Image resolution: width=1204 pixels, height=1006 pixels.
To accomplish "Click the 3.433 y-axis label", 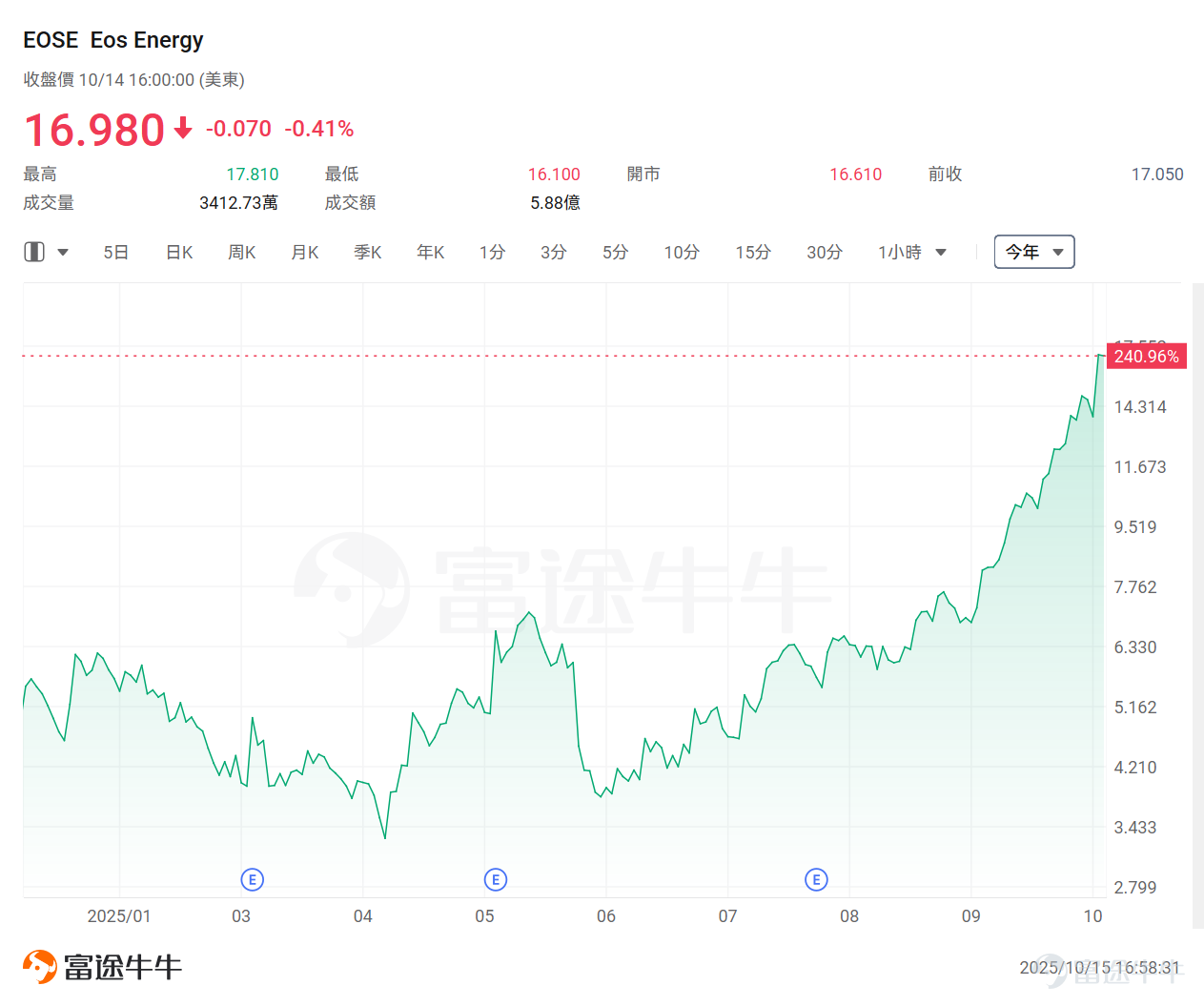I will point(1135,828).
